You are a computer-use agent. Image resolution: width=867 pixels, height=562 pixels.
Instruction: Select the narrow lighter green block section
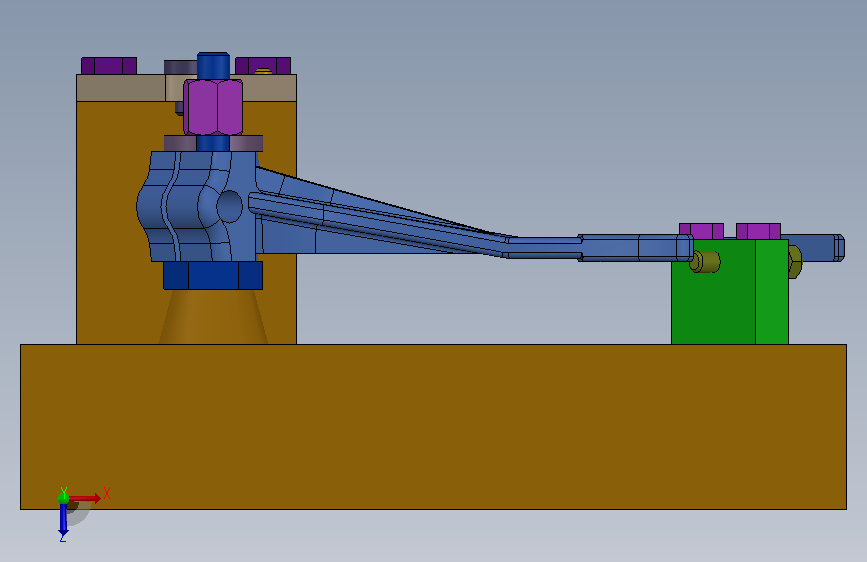click(772, 292)
